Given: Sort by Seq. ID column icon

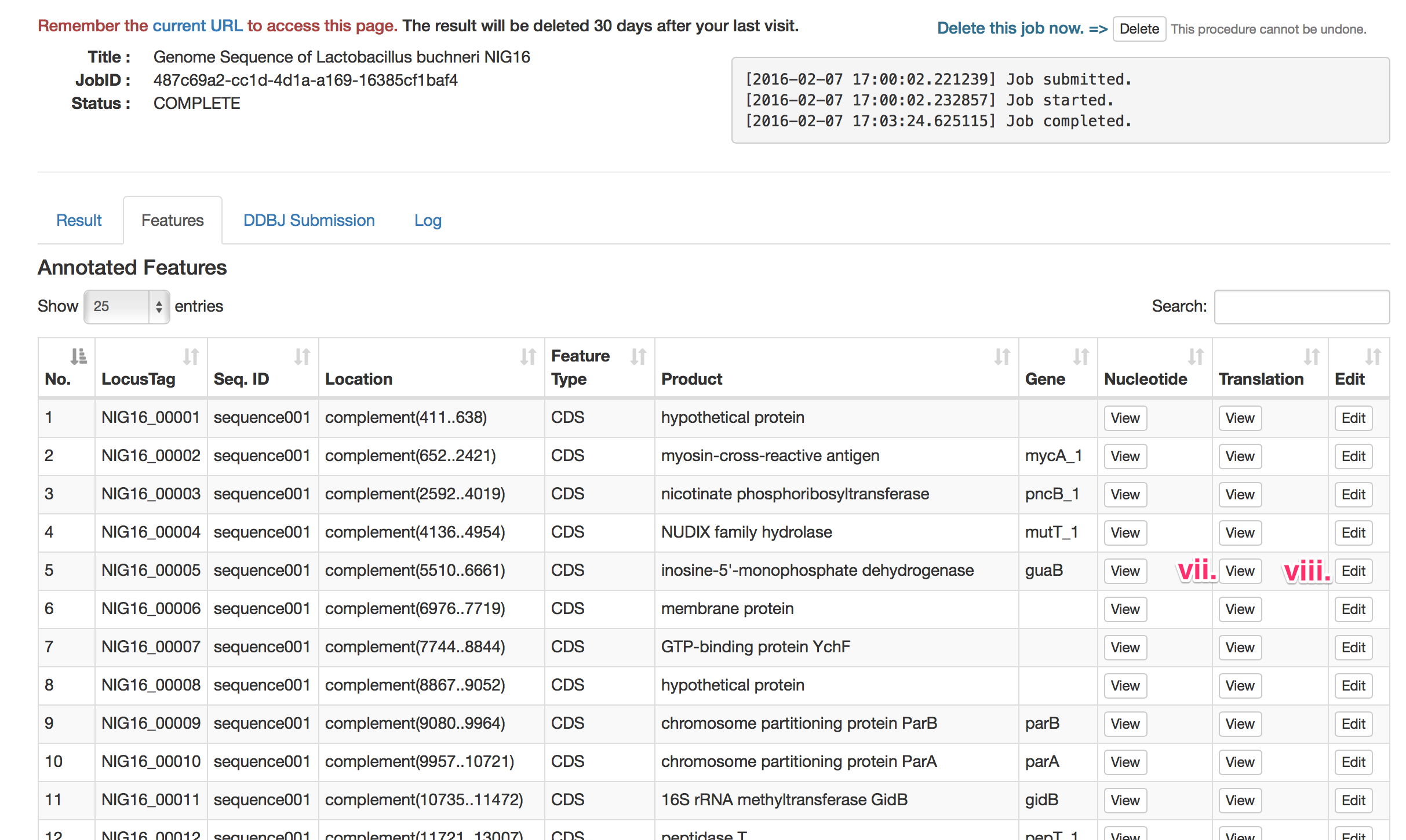Looking at the screenshot, I should point(302,356).
